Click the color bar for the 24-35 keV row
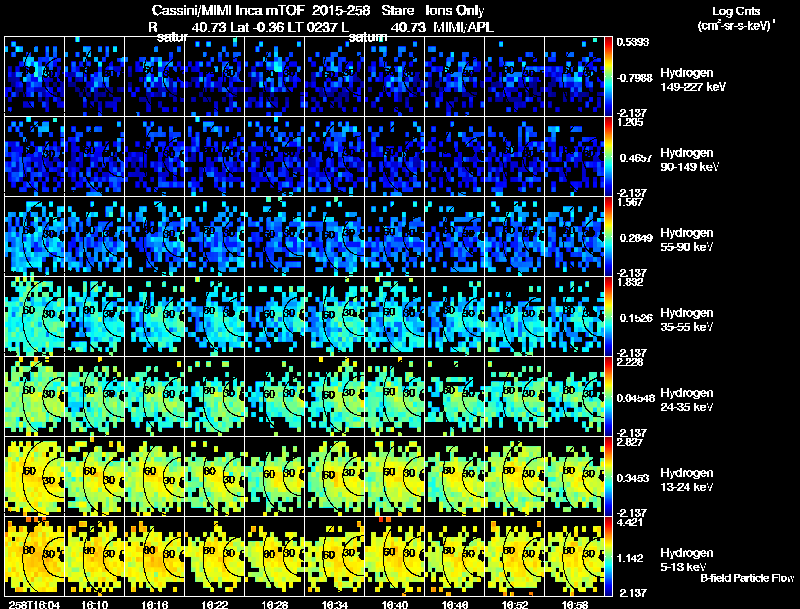Image resolution: width=800 pixels, height=609 pixels. (608, 397)
